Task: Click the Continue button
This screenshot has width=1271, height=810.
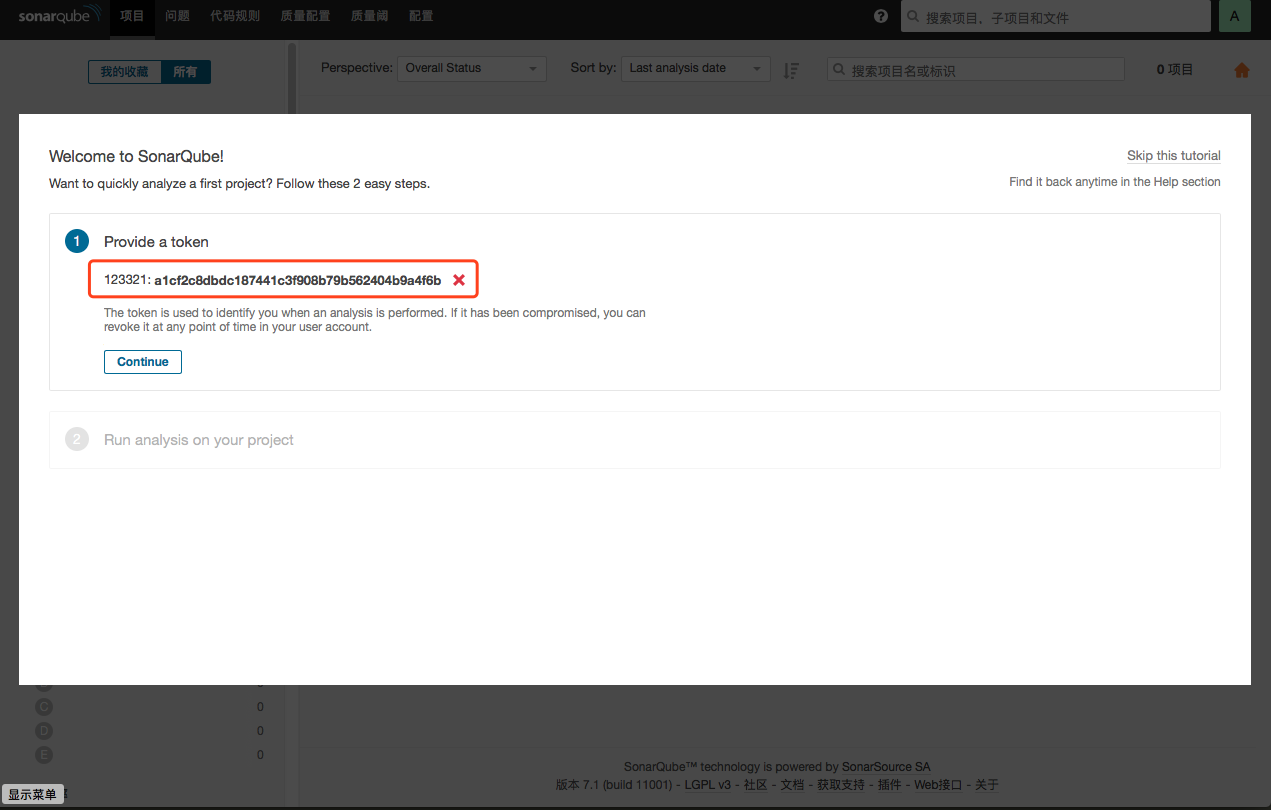Action: 143,362
